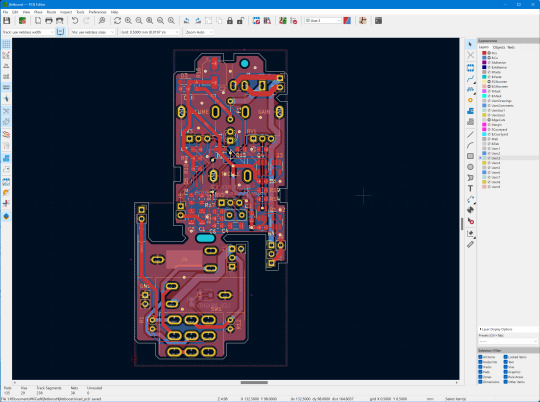This screenshot has width=540, height=402.
Task: Toggle visibility of B.Cu layer
Action: pyautogui.click(x=489, y=58)
